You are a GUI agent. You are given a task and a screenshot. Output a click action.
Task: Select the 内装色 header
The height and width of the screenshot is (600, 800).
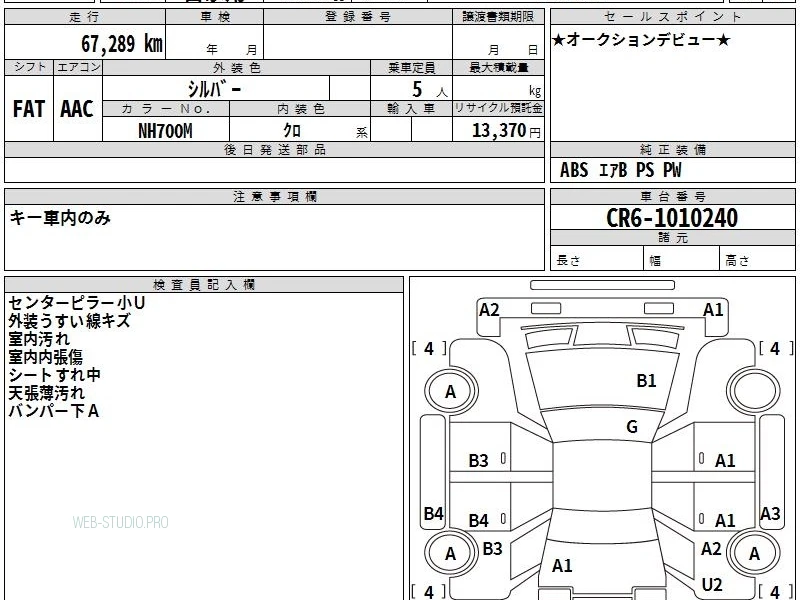[300, 109]
